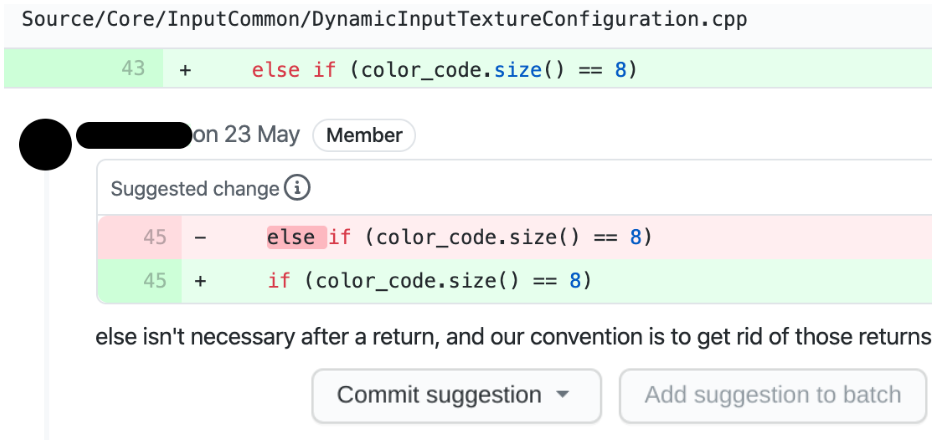This screenshot has height=440, width=940.
Task: Click the added code "if (color_code.size() == 8)"
Action: [430, 281]
